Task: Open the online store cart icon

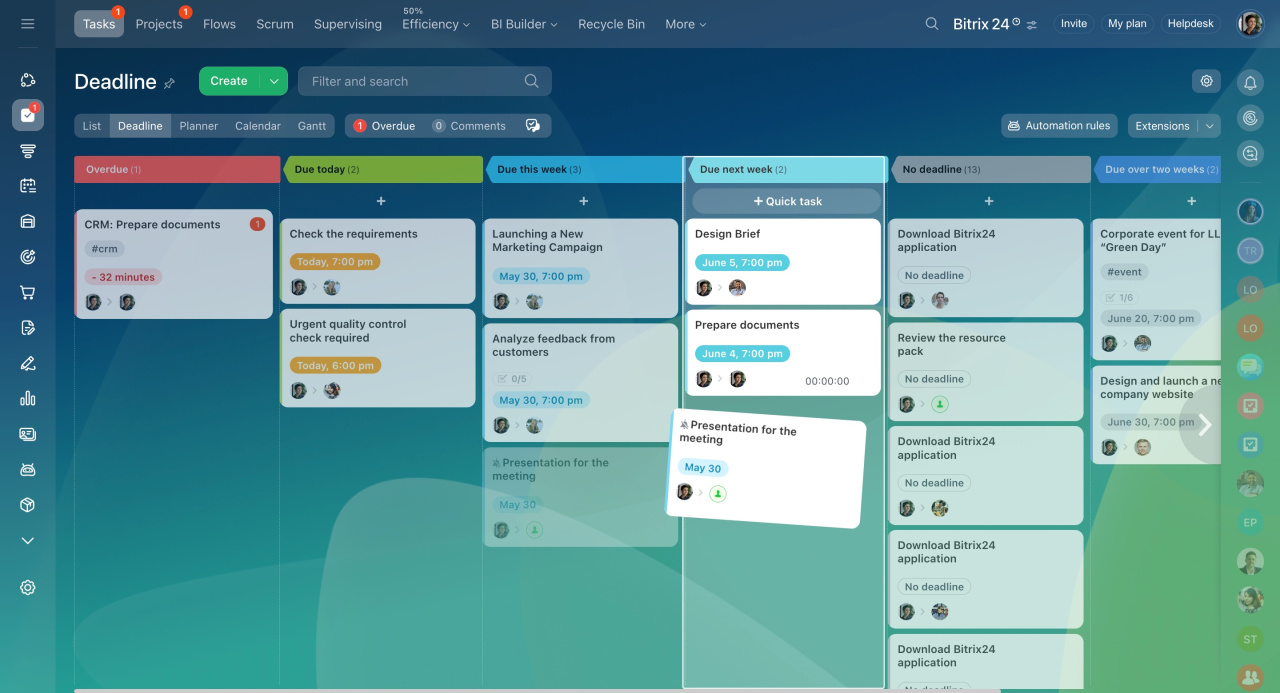Action: tap(28, 293)
